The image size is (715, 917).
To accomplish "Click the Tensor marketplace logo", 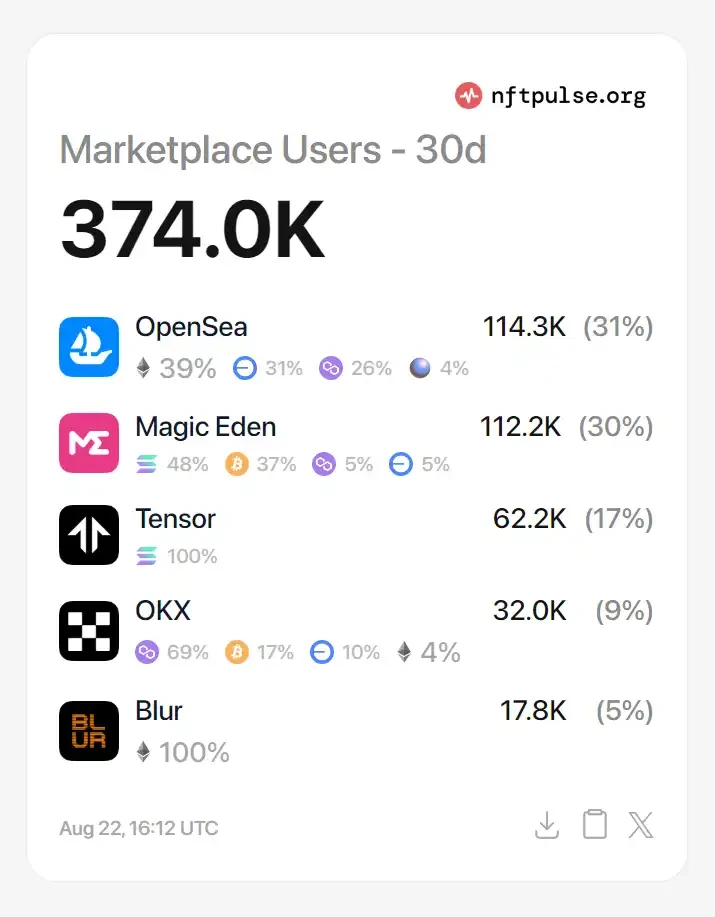I will click(x=88, y=534).
